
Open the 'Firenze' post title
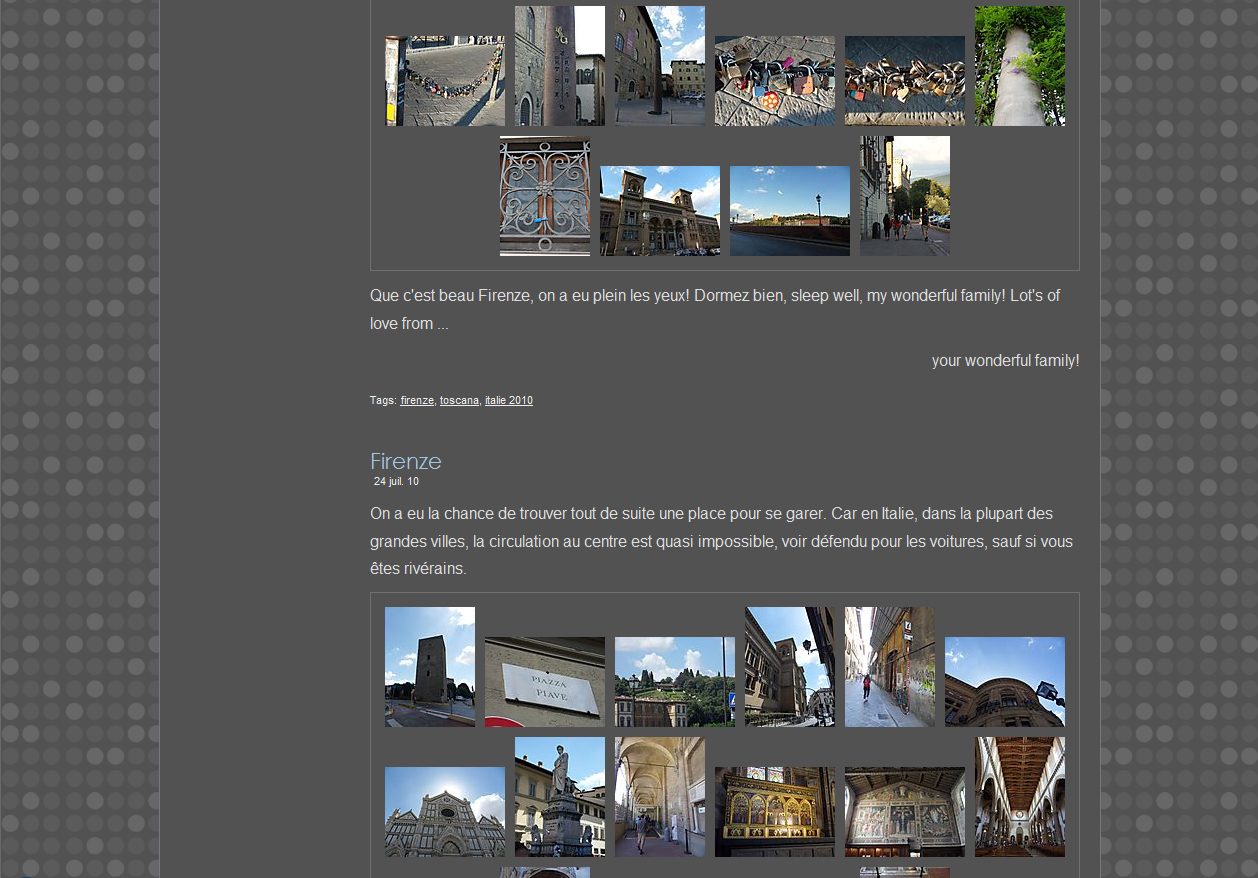click(x=405, y=461)
